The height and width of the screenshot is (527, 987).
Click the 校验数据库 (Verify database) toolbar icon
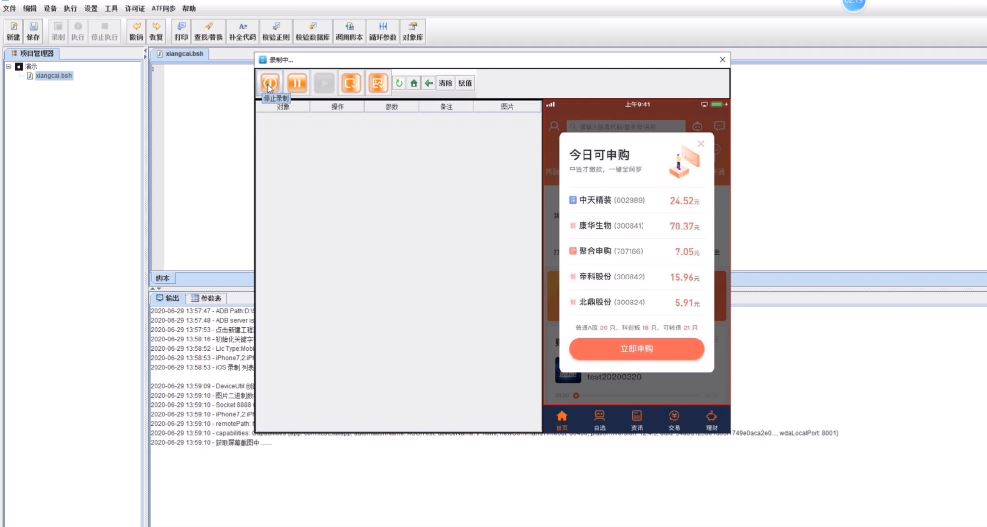(312, 31)
